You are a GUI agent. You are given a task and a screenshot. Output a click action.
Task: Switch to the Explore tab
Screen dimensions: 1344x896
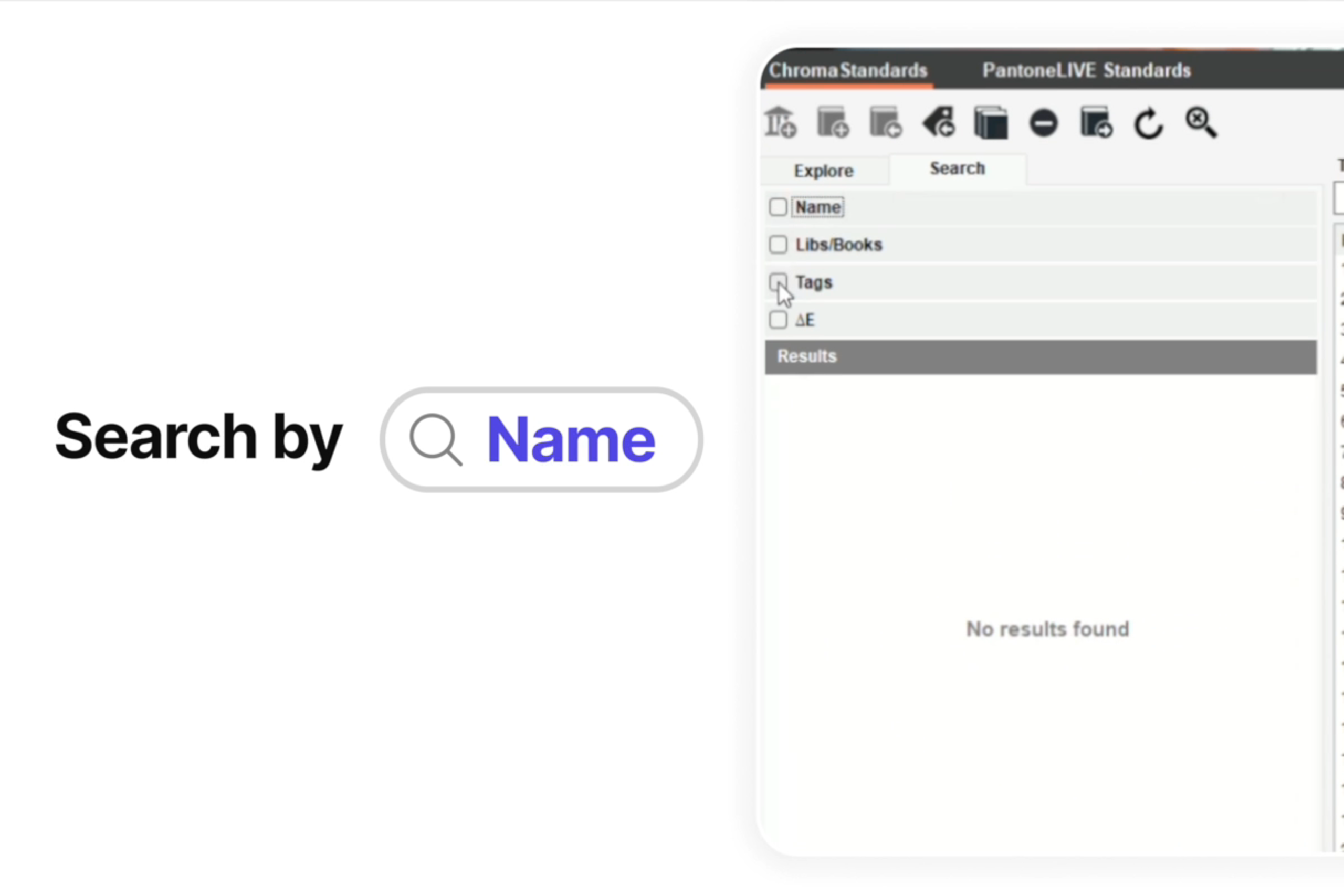tap(823, 171)
